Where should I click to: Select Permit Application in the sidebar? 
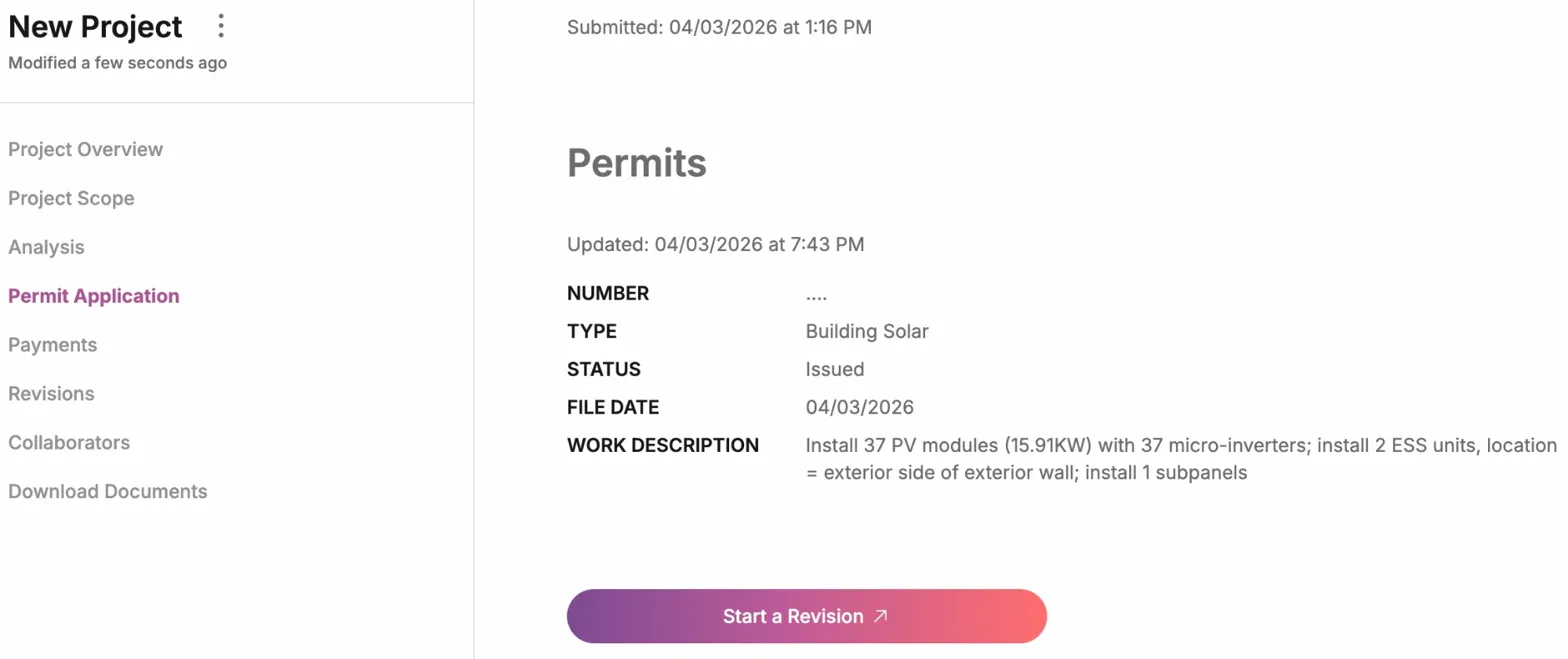[93, 295]
